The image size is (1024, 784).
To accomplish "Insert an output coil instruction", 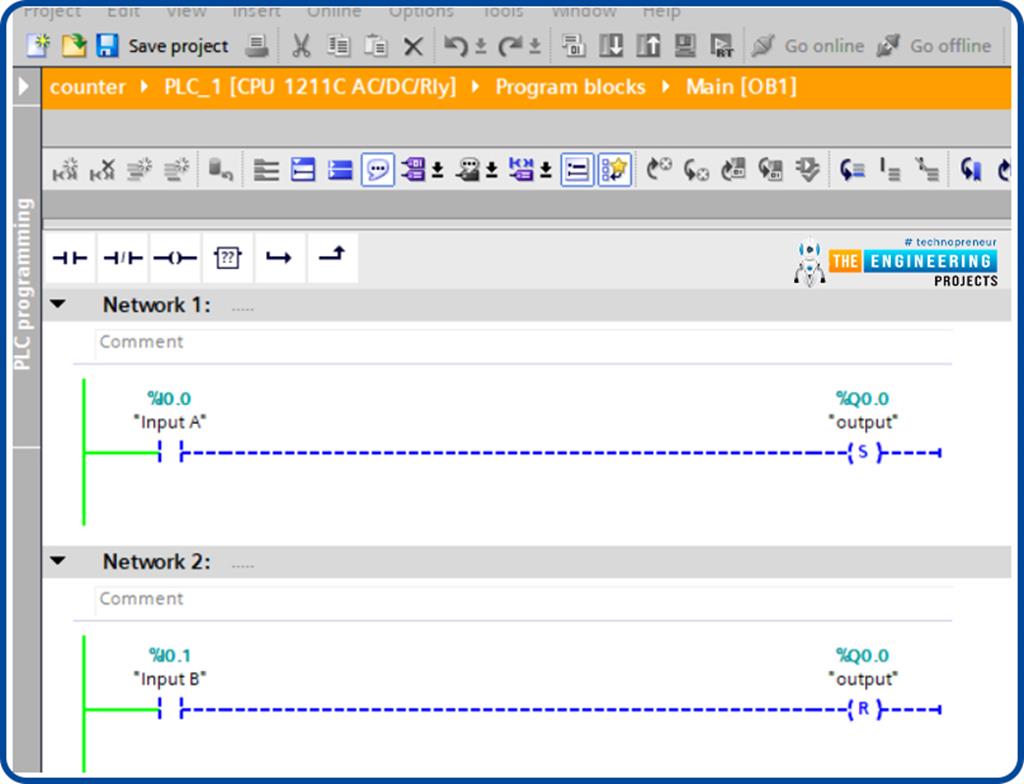I will [x=175, y=258].
